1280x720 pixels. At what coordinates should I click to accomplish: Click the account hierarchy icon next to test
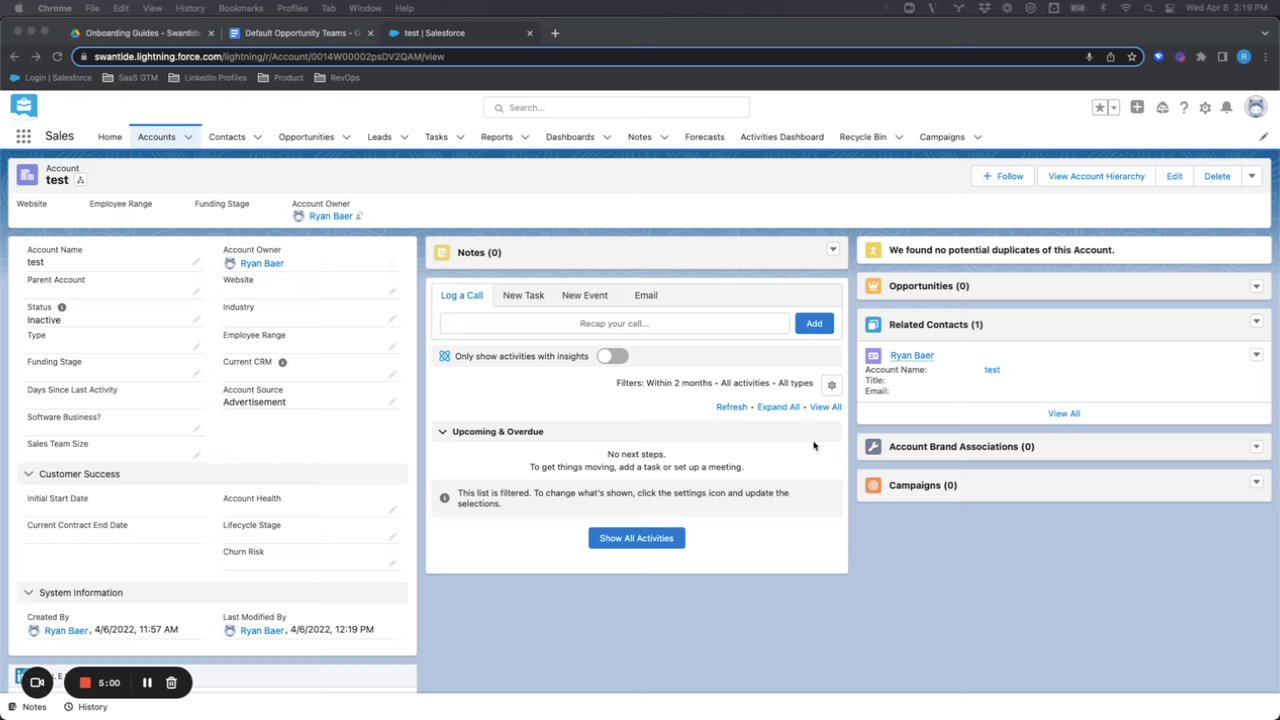click(80, 180)
